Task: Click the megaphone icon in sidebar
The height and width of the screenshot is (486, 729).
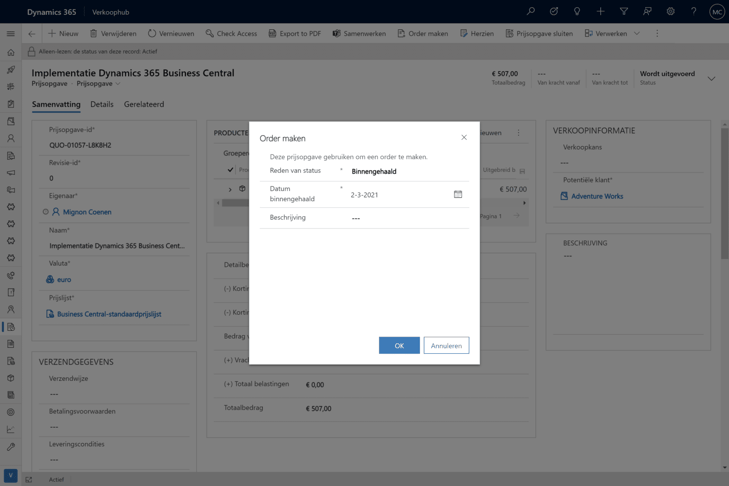Action: [11, 173]
